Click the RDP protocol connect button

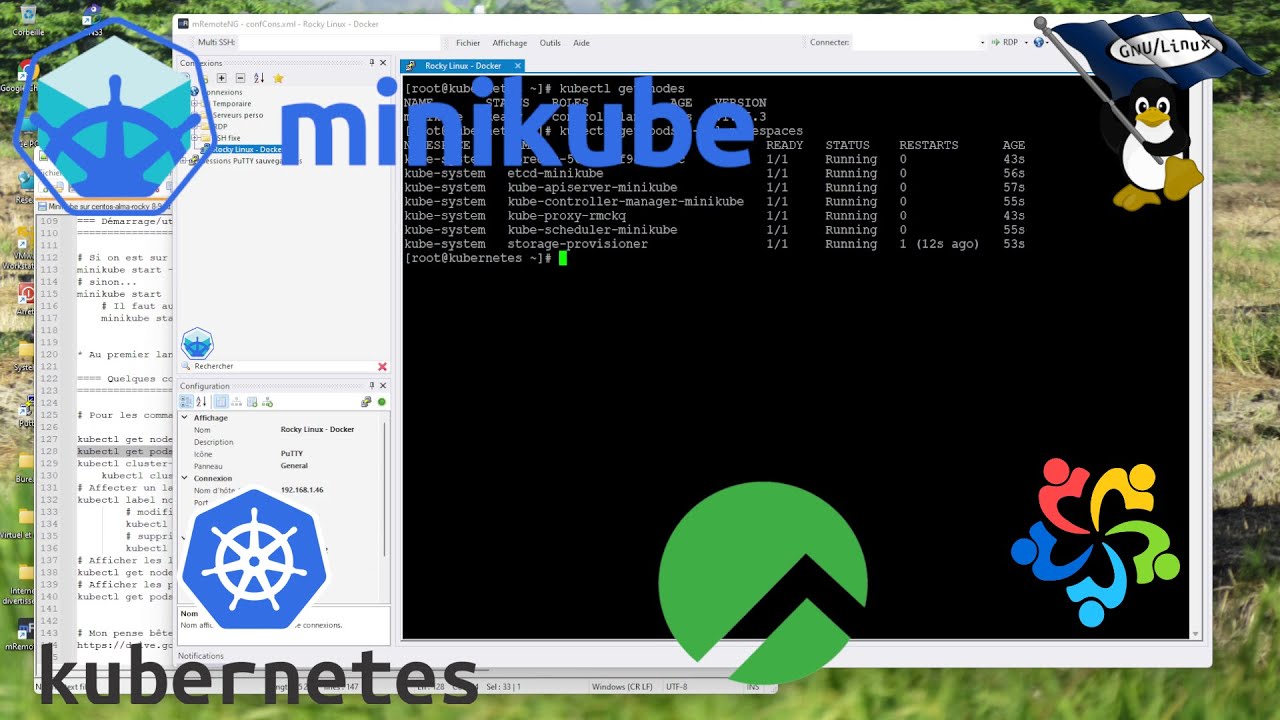click(x=1003, y=43)
